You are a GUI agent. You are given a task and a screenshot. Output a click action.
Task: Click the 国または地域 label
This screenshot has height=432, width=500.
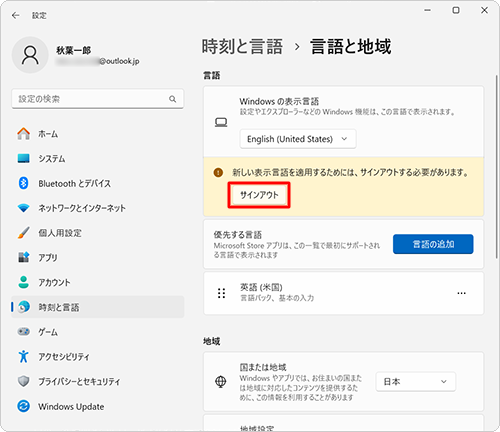pos(263,367)
